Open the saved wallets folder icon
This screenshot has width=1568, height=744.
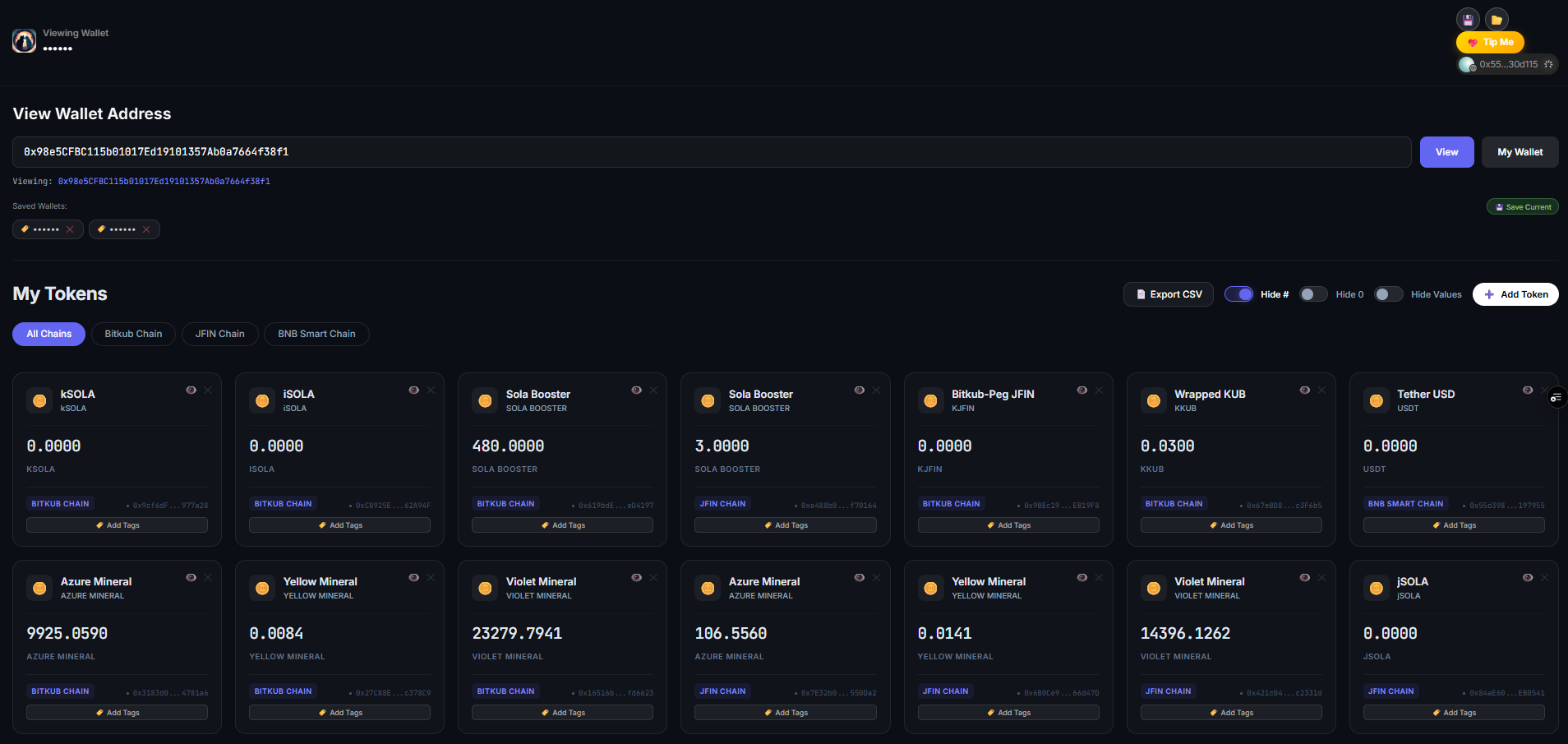[1497, 19]
